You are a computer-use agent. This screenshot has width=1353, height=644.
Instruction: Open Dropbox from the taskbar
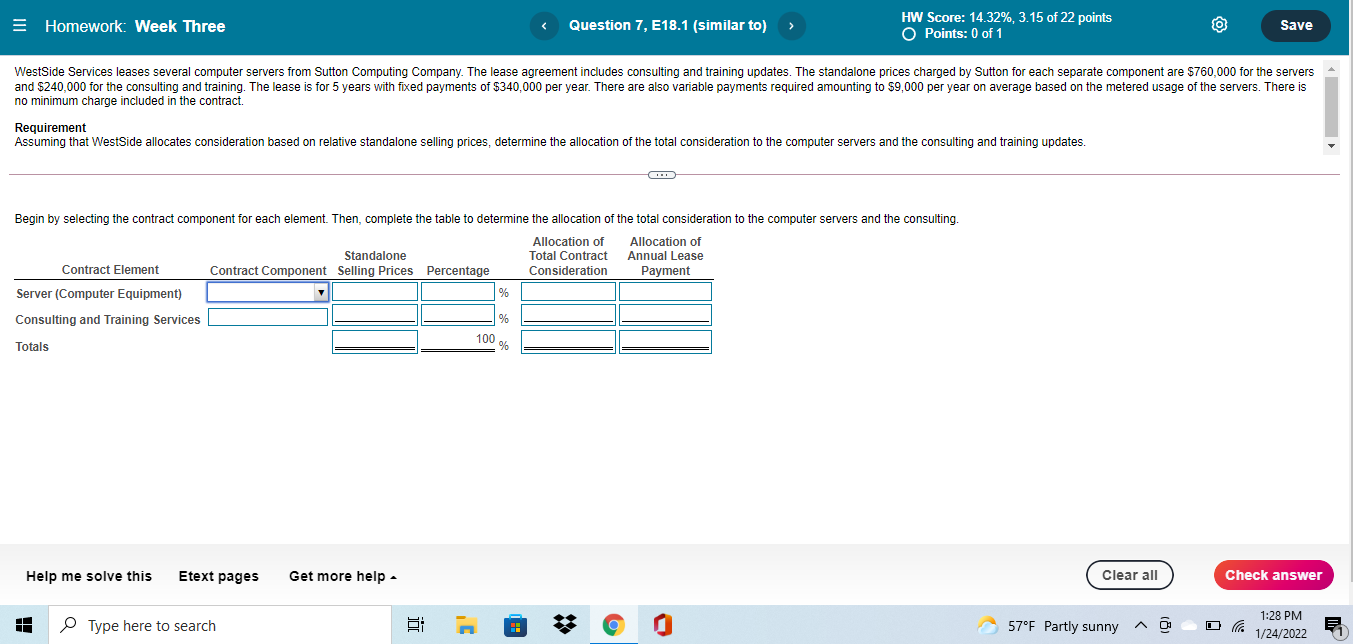[564, 624]
